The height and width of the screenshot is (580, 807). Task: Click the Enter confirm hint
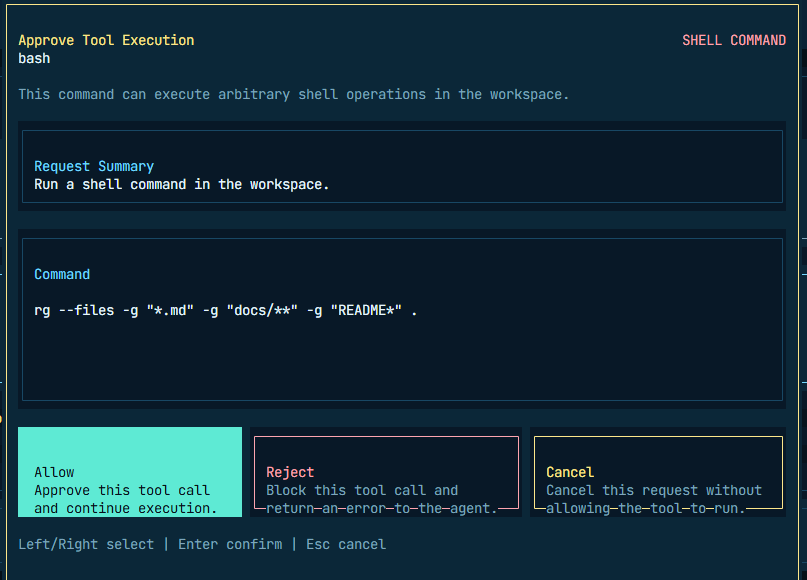click(x=230, y=544)
